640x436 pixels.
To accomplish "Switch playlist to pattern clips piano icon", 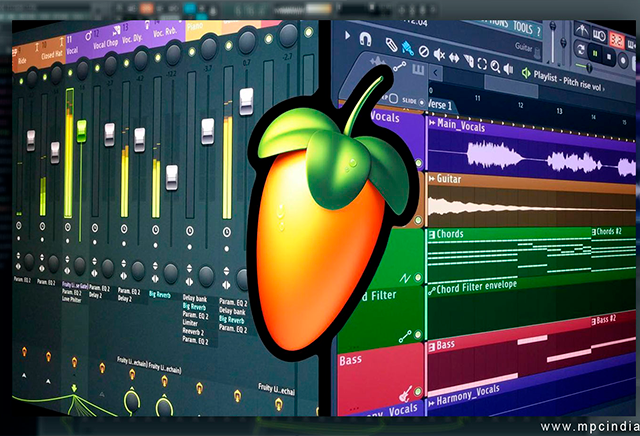I will tap(418, 70).
